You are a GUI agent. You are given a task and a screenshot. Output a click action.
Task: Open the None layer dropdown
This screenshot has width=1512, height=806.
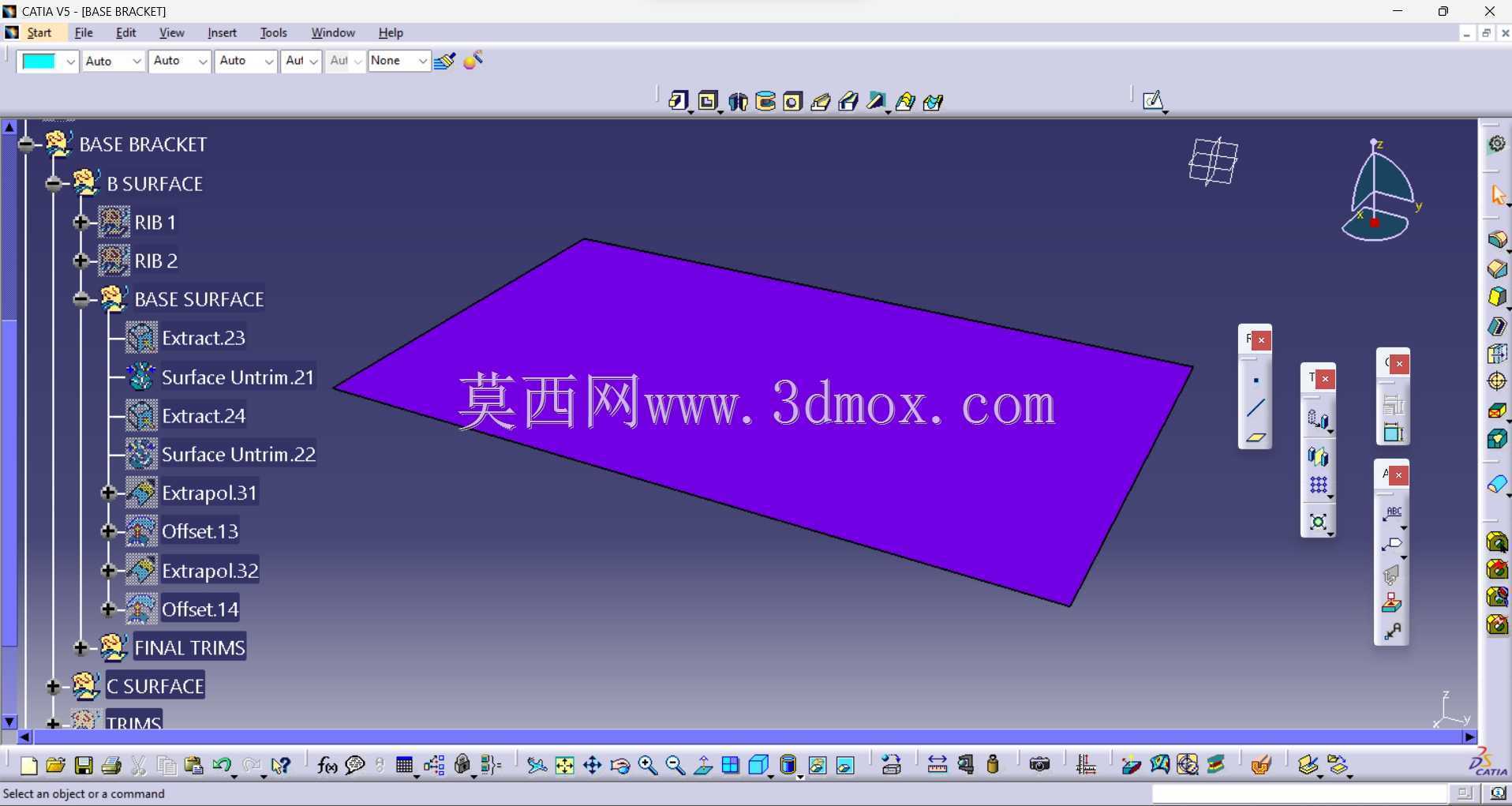coord(422,62)
